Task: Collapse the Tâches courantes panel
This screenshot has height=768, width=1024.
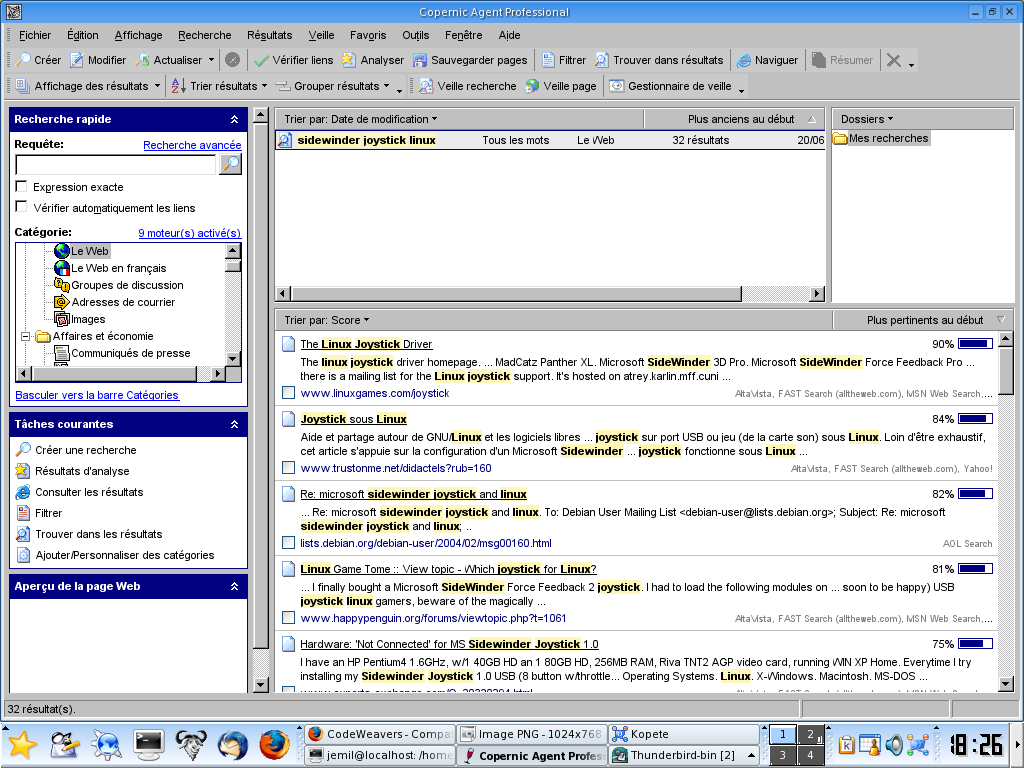Action: (x=234, y=424)
